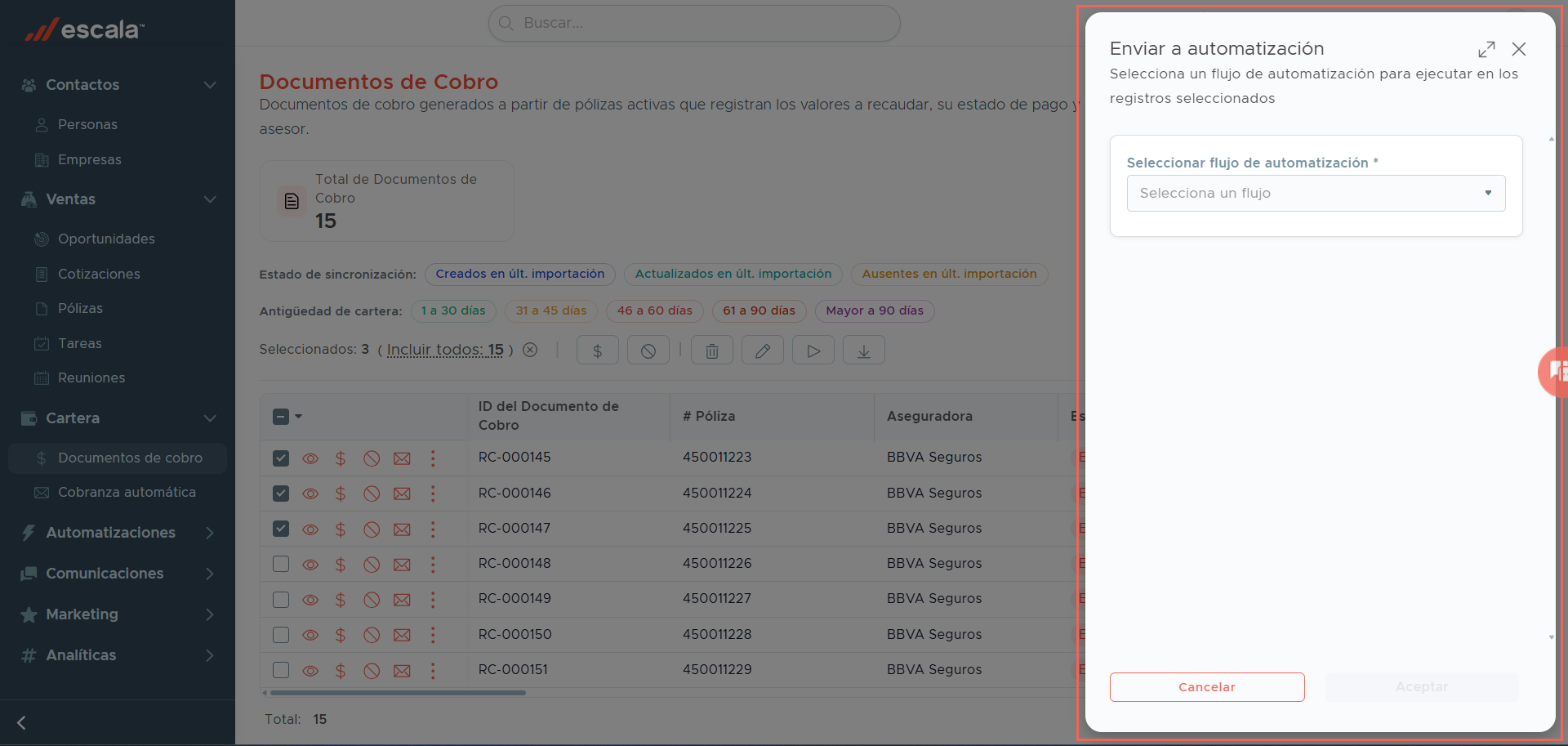Filter by 31 a 45 días
The height and width of the screenshot is (746, 1568).
(551, 310)
